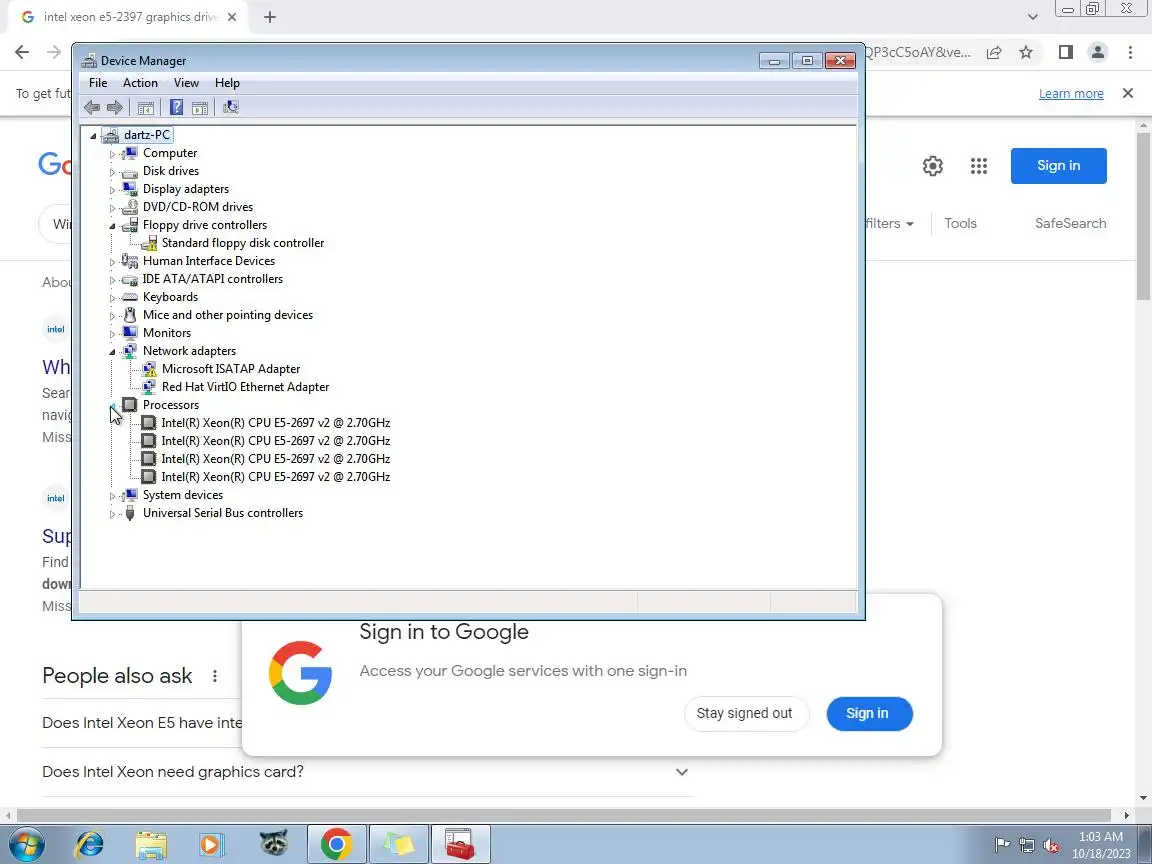Select the last Intel Xeon E5-2697 processor entry
The image size is (1152, 864).
[276, 477]
